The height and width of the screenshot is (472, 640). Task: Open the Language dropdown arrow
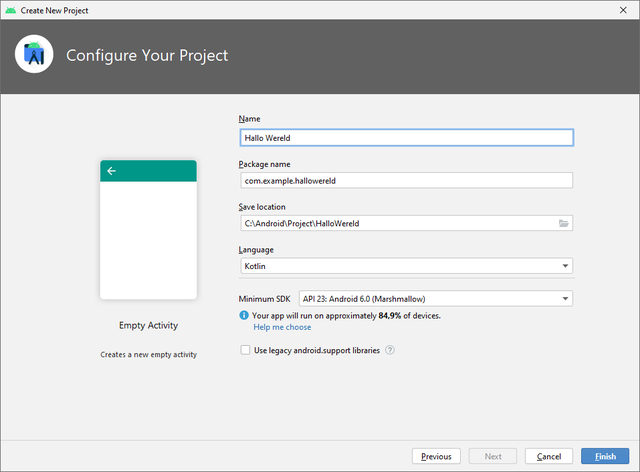coord(565,266)
